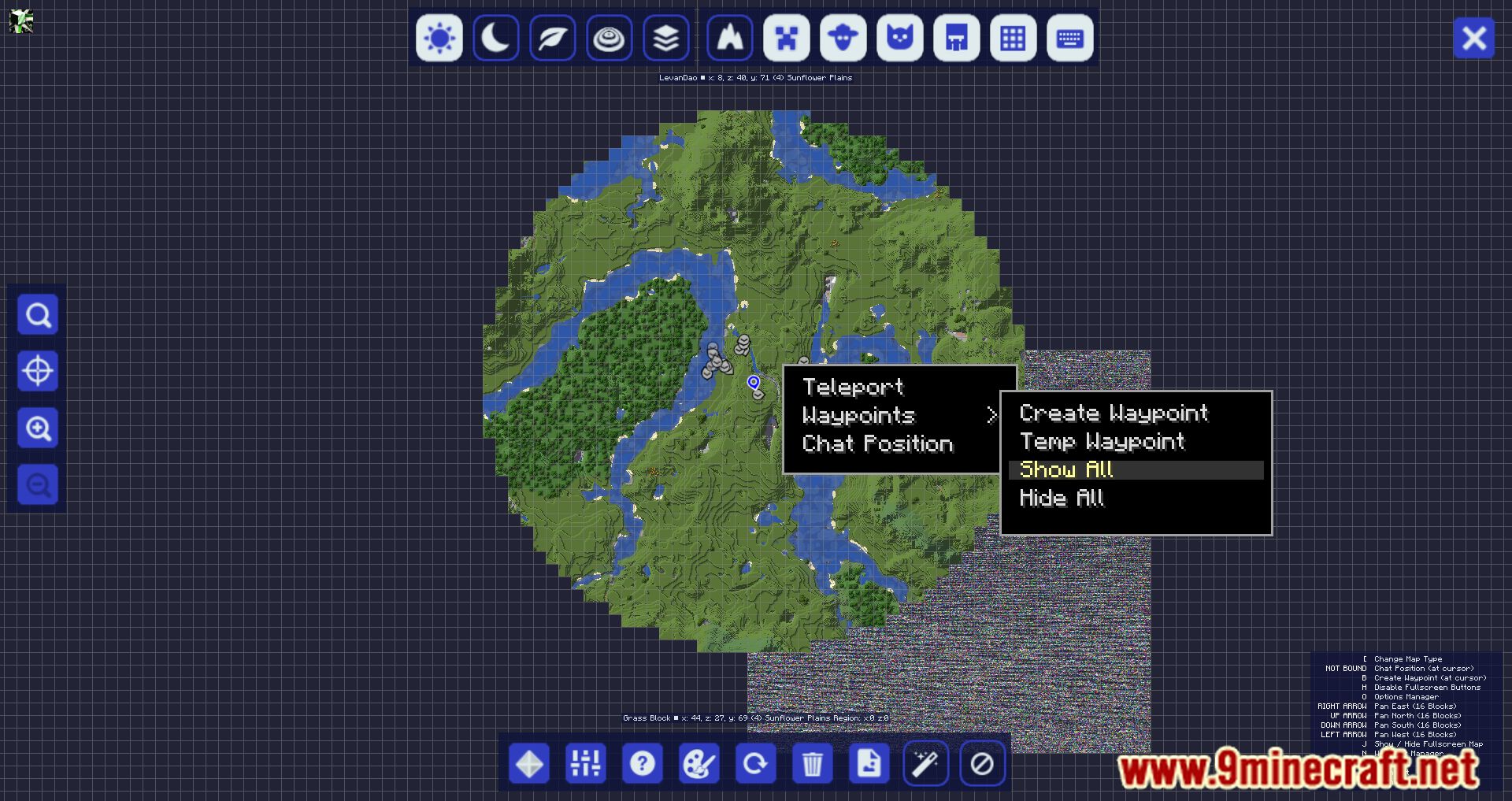1512x801 pixels.
Task: Select Show All waypoints
Action: [1136, 469]
